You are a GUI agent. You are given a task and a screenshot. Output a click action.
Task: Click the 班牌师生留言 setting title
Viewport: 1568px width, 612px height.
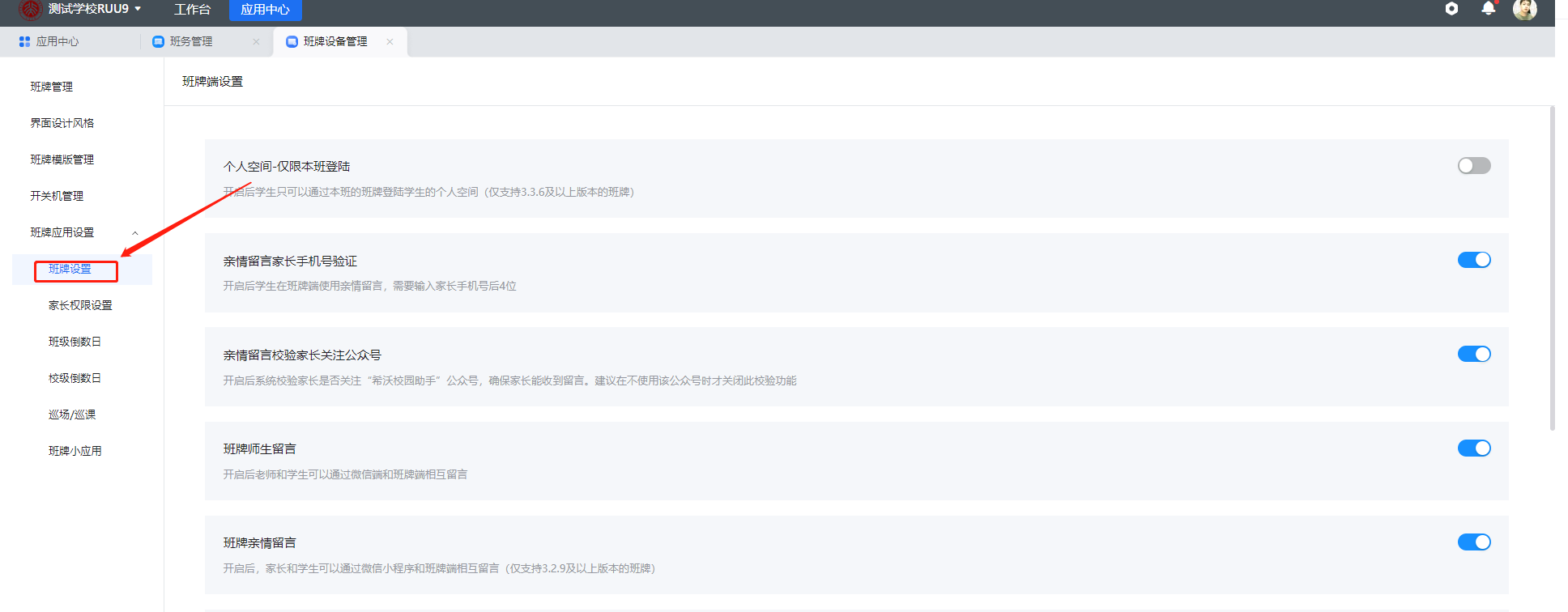click(x=260, y=449)
